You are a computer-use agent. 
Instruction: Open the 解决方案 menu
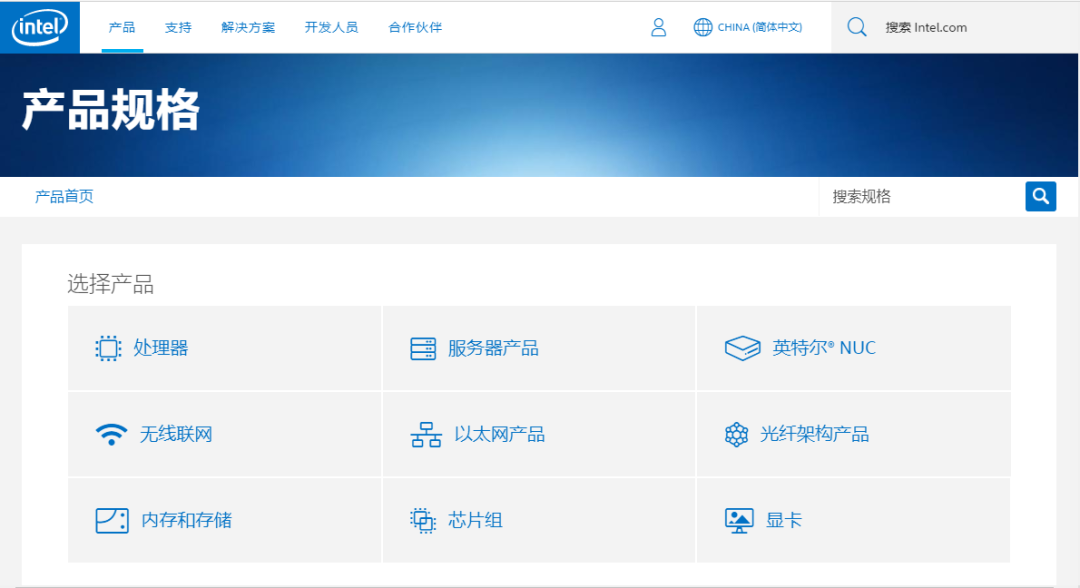(248, 28)
